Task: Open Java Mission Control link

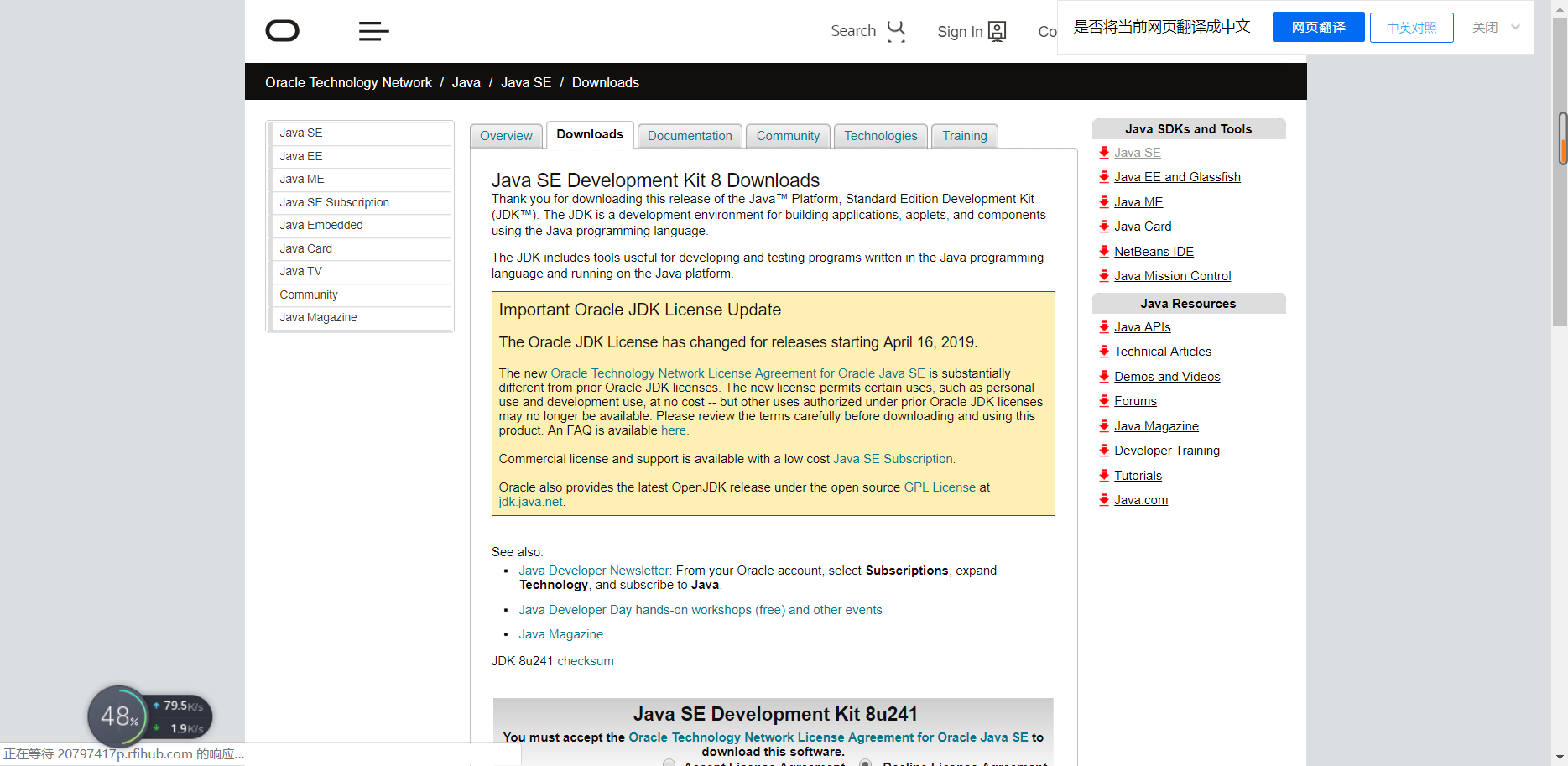Action: click(1172, 276)
